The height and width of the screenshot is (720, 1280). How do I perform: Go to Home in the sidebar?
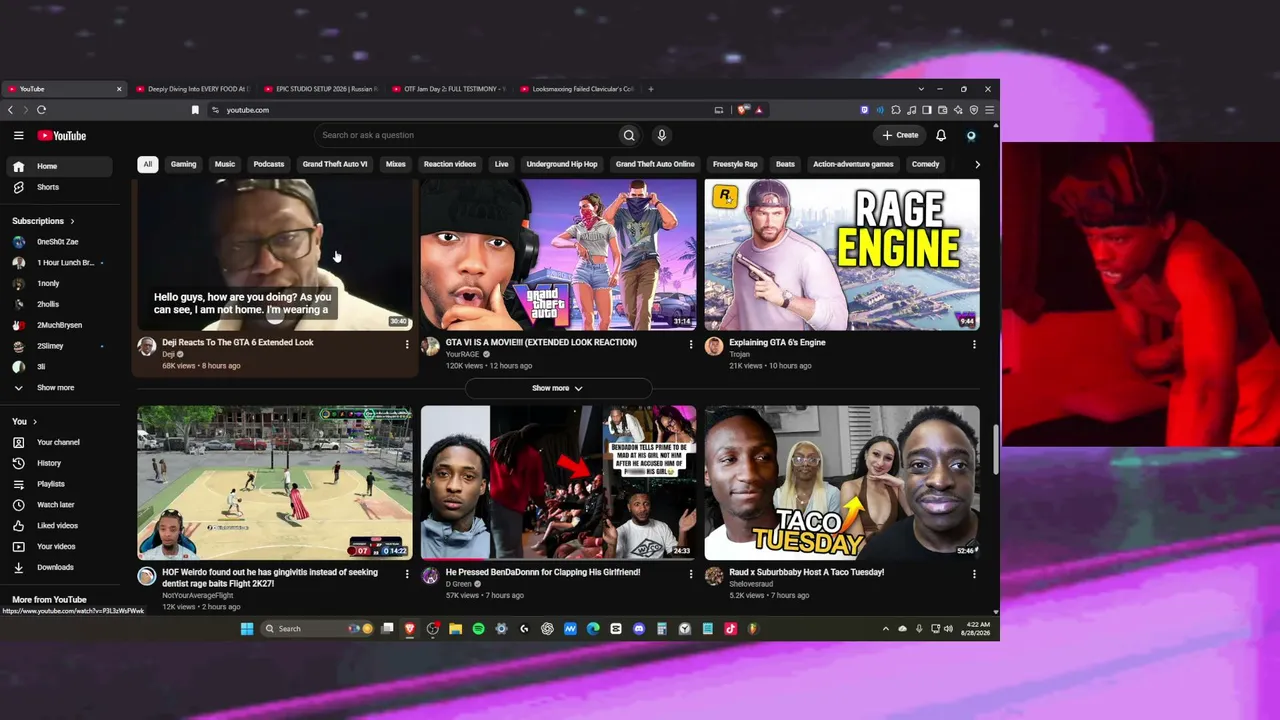click(62, 166)
